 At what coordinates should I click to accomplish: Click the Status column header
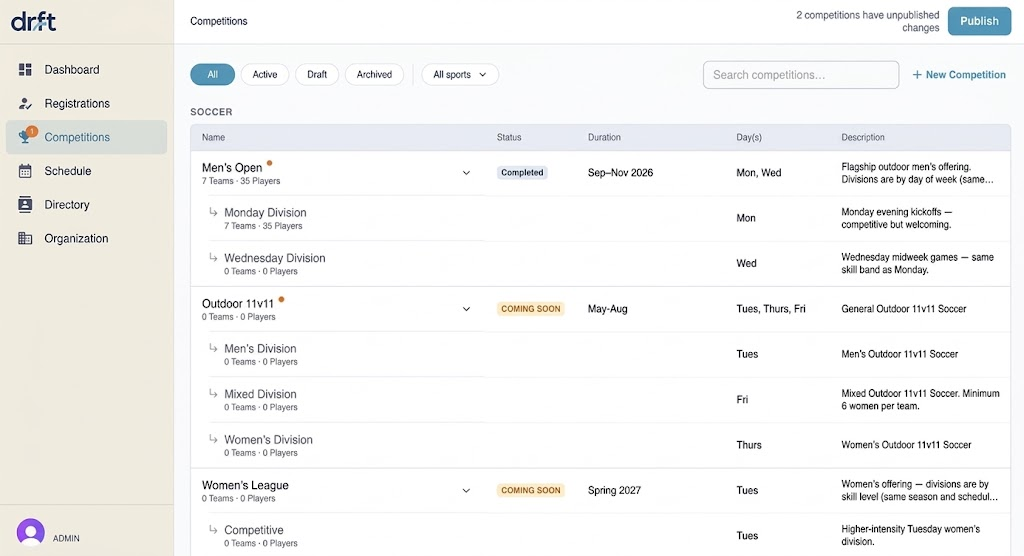click(x=509, y=137)
